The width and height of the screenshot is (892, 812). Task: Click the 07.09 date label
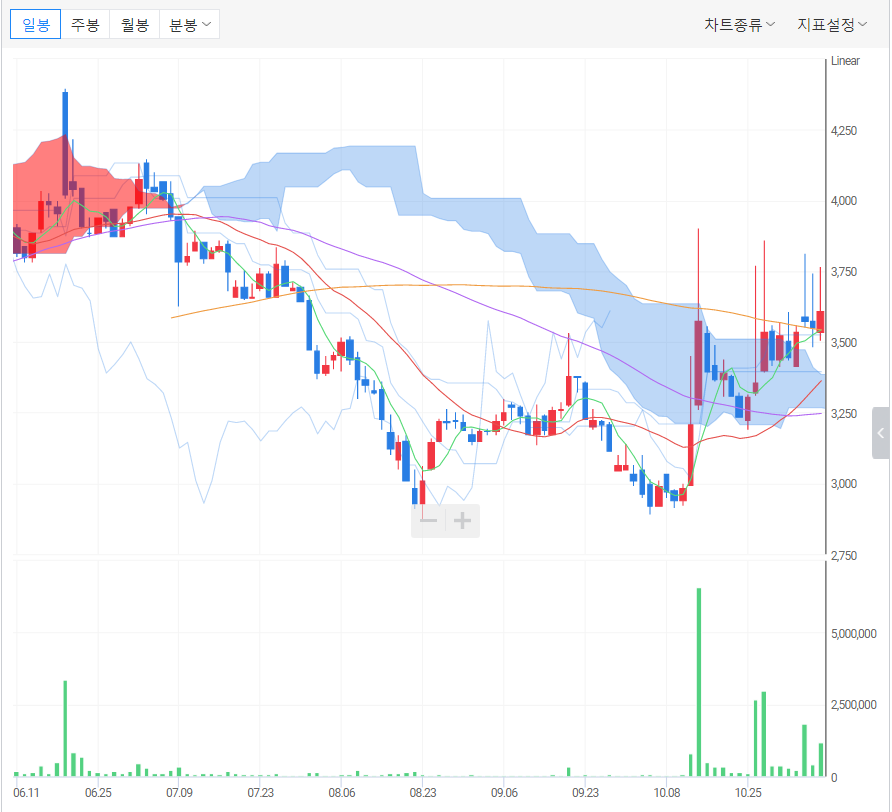[x=179, y=793]
